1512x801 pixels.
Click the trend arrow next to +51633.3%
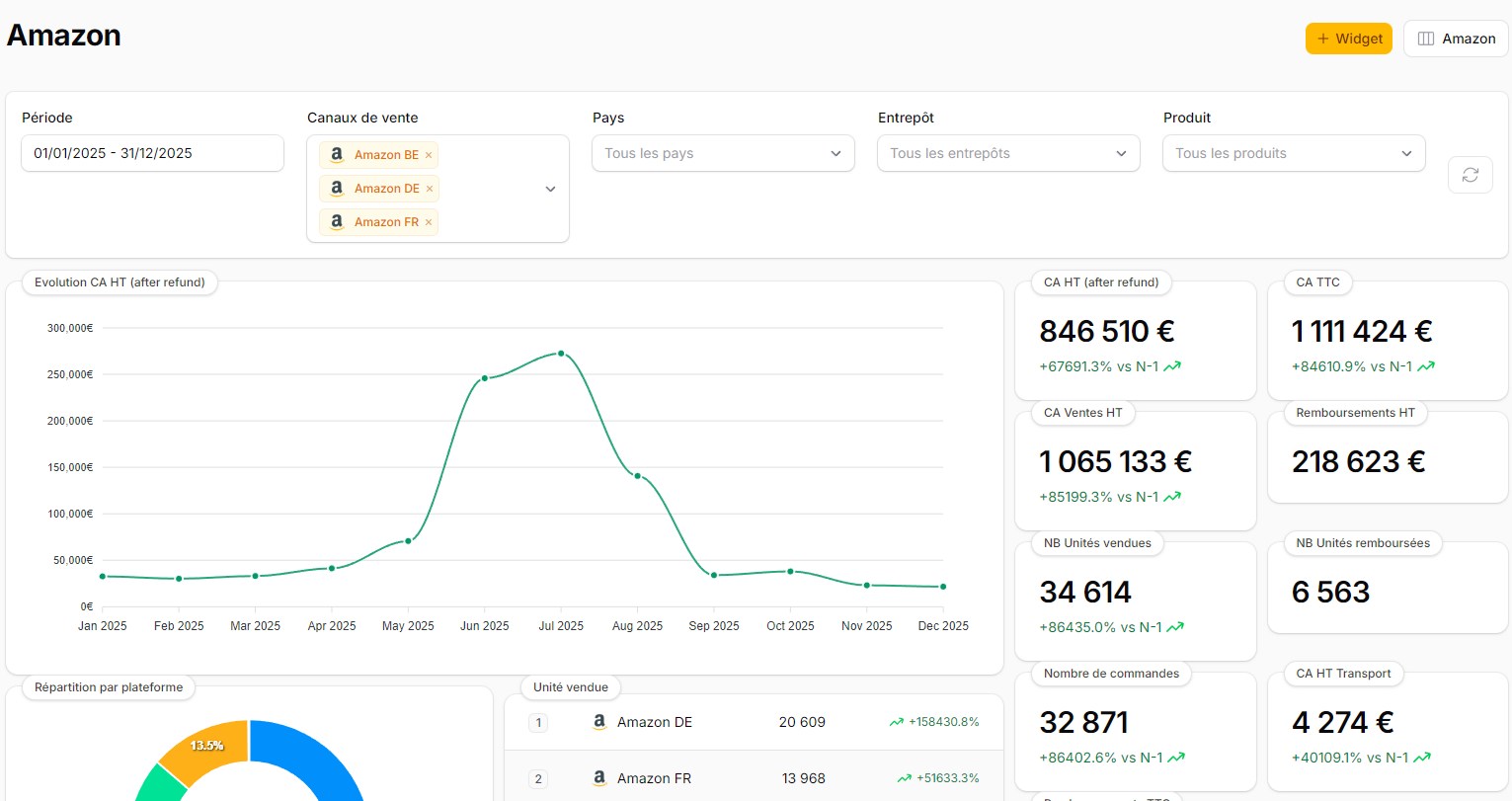pos(904,777)
